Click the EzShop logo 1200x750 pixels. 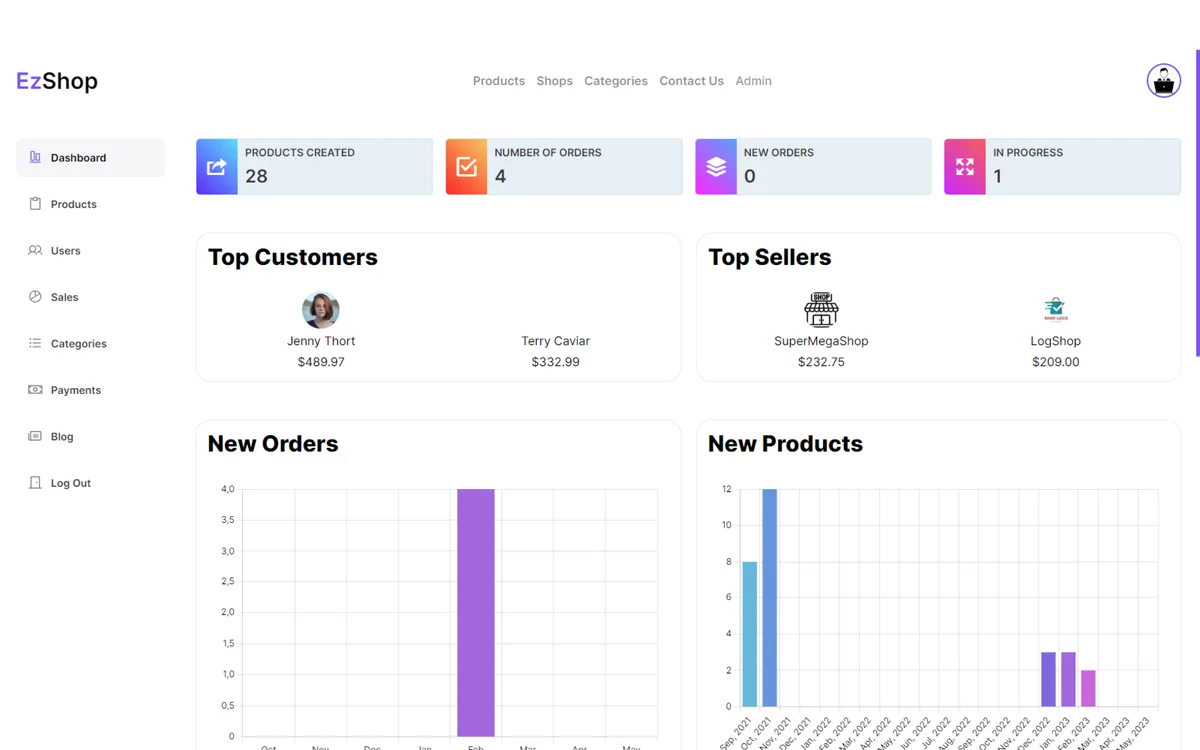pos(57,81)
